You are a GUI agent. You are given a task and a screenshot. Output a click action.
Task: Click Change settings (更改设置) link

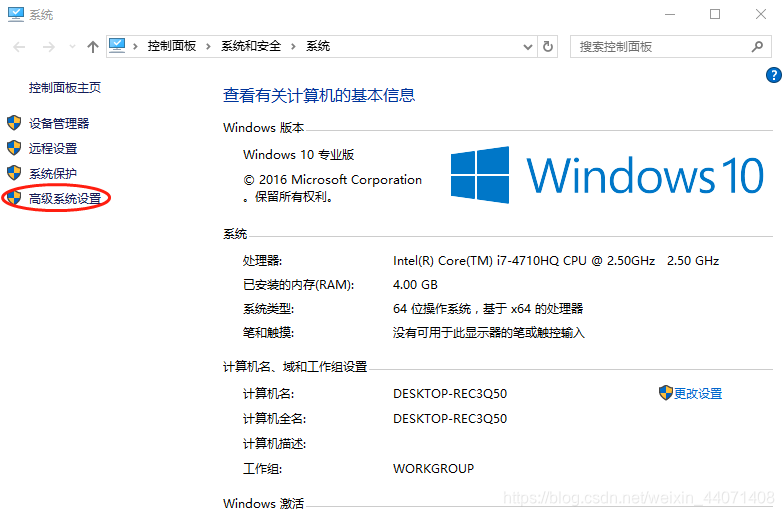coord(698,394)
